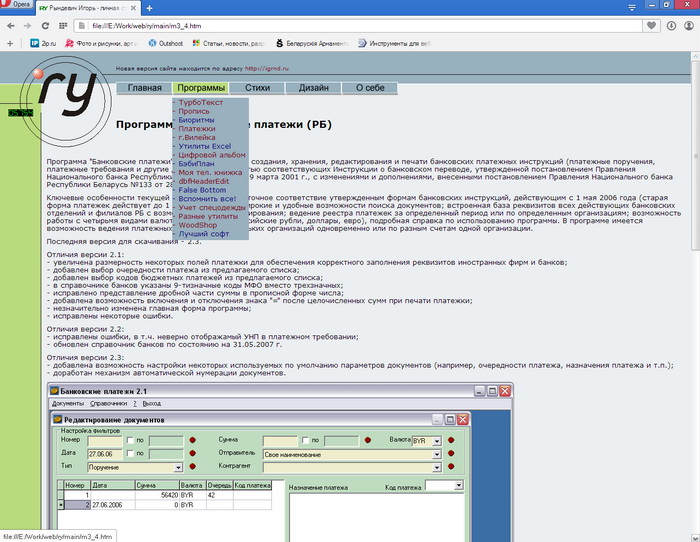Viewport: 700px width, 542px height.
Task: Reload the current page
Action: point(45,26)
